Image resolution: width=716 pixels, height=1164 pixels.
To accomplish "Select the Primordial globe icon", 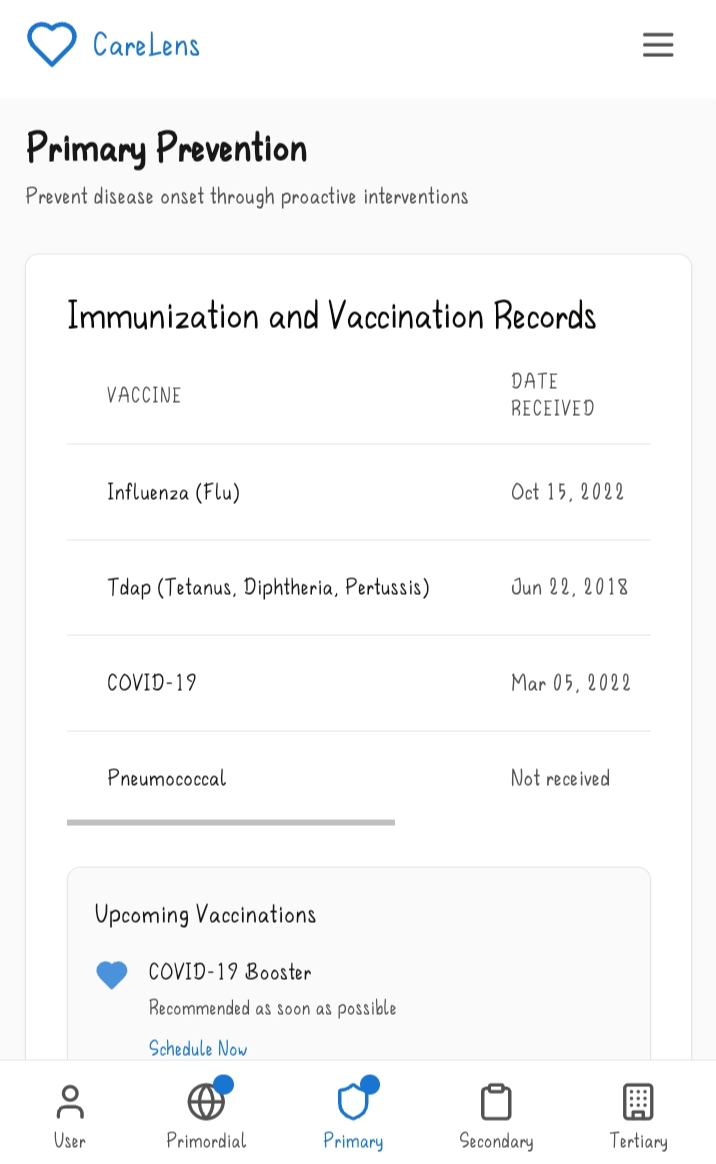I will [206, 1102].
